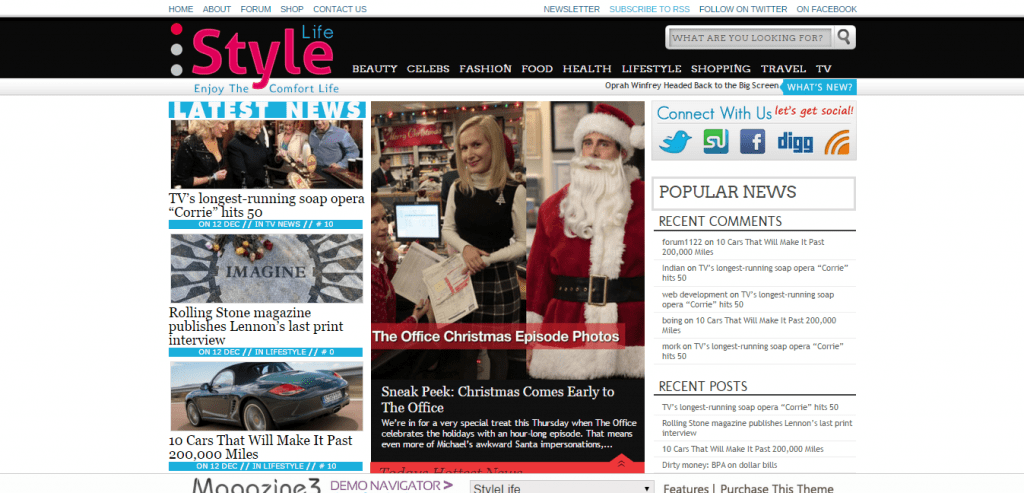Open the Shop link
Image resolution: width=1024 pixels, height=493 pixels.
click(x=292, y=9)
